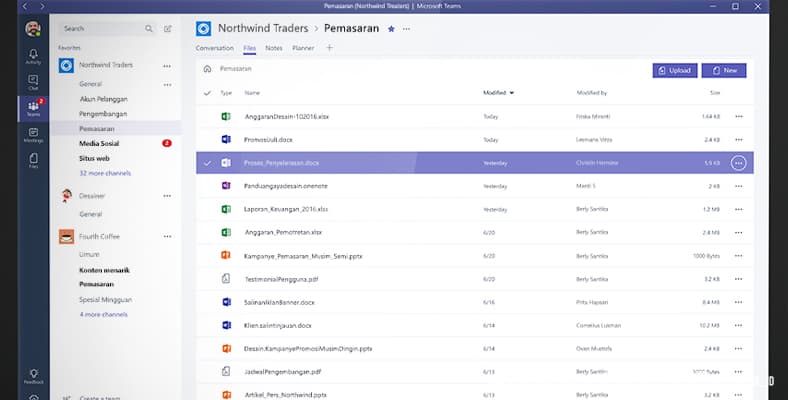Open file Desain.KampanyePromosiMusimDingin.pptx

click(x=308, y=348)
